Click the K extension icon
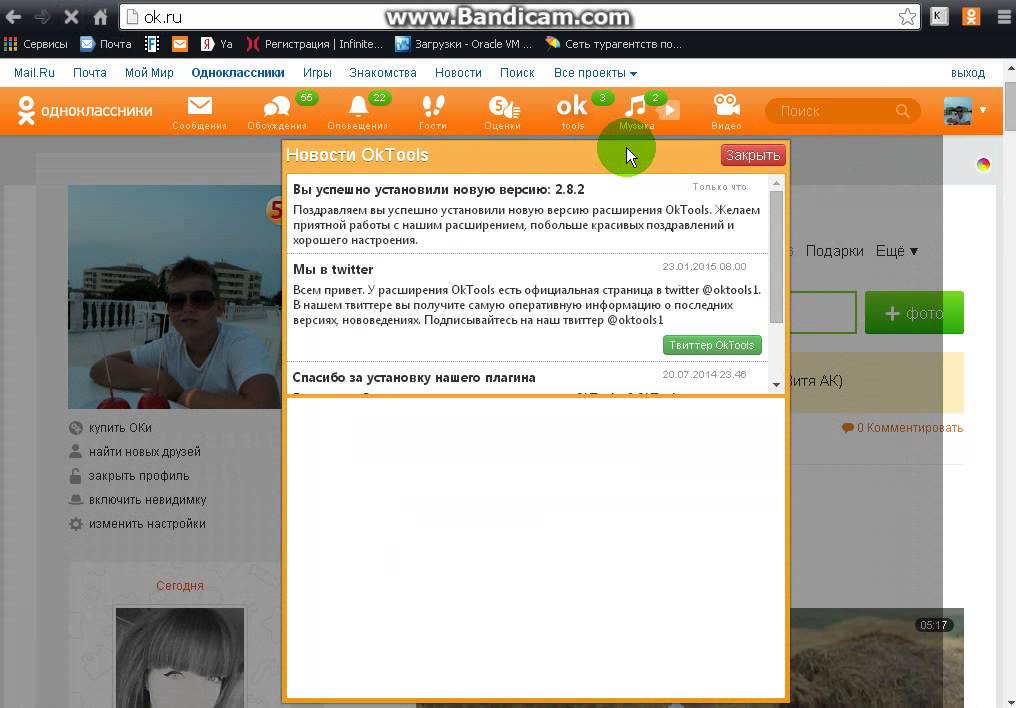1016x708 pixels. point(939,16)
